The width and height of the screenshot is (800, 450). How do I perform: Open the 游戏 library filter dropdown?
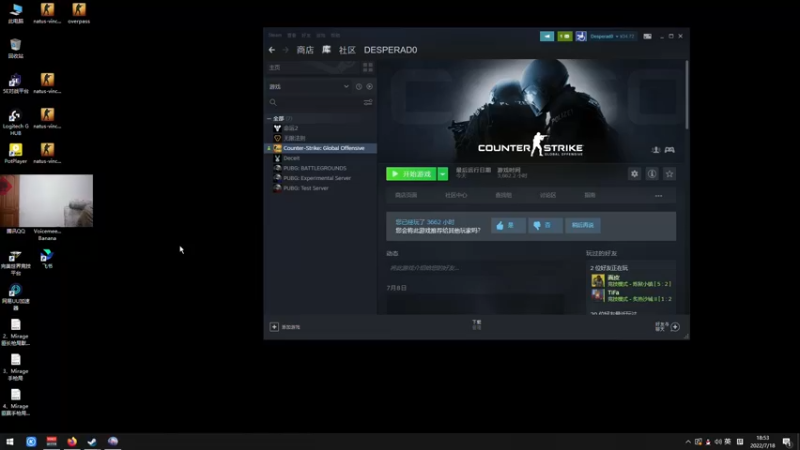pos(309,87)
